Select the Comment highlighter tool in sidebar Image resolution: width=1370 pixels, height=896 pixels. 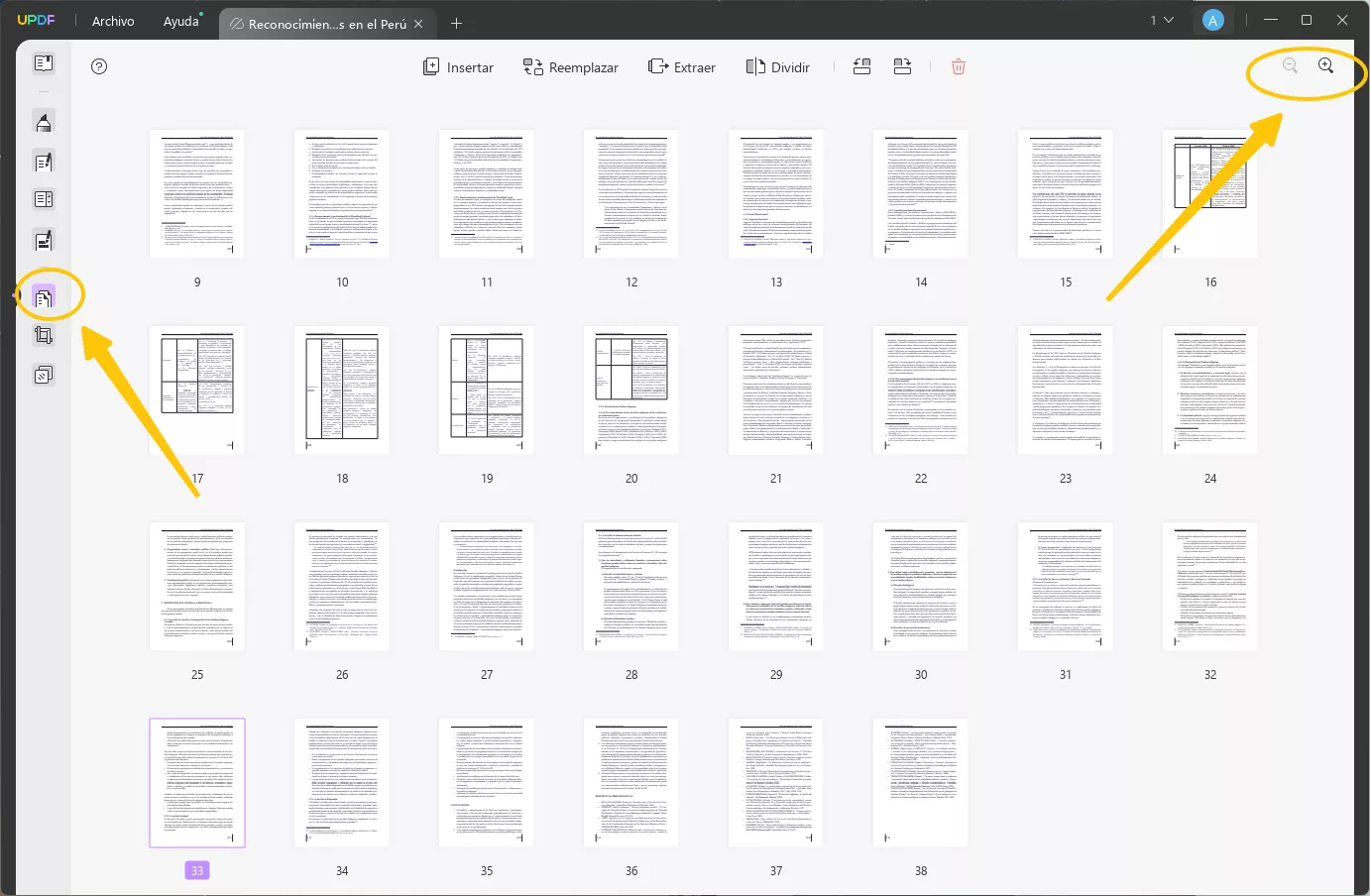point(44,123)
